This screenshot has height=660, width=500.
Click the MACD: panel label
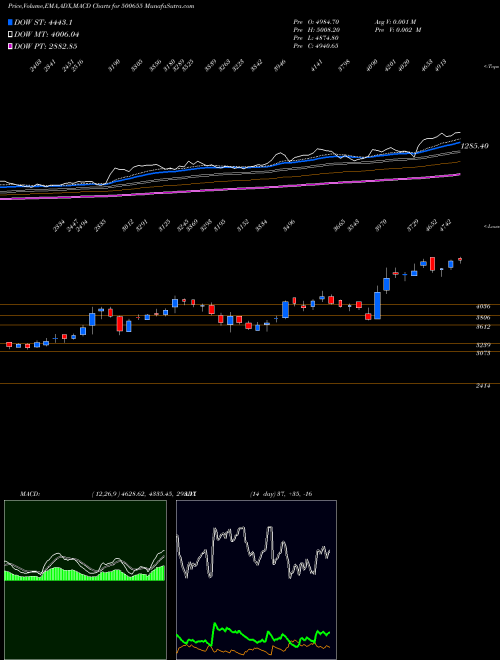30,494
